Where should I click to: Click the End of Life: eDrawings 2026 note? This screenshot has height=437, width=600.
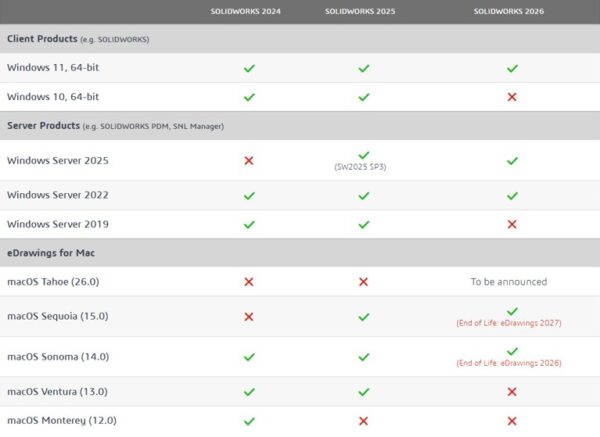(x=509, y=363)
